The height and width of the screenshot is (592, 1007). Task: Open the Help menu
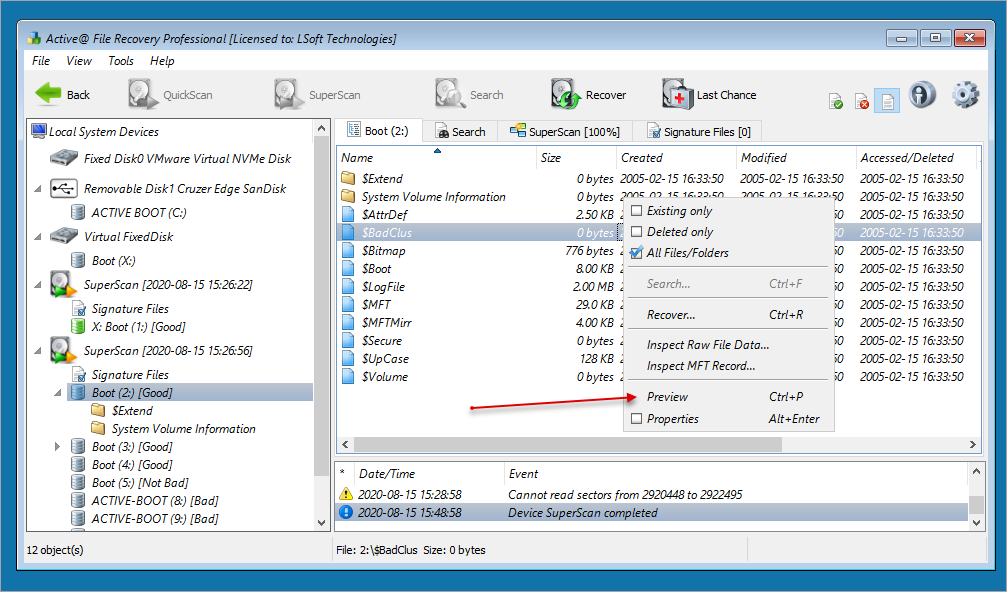[x=162, y=61]
